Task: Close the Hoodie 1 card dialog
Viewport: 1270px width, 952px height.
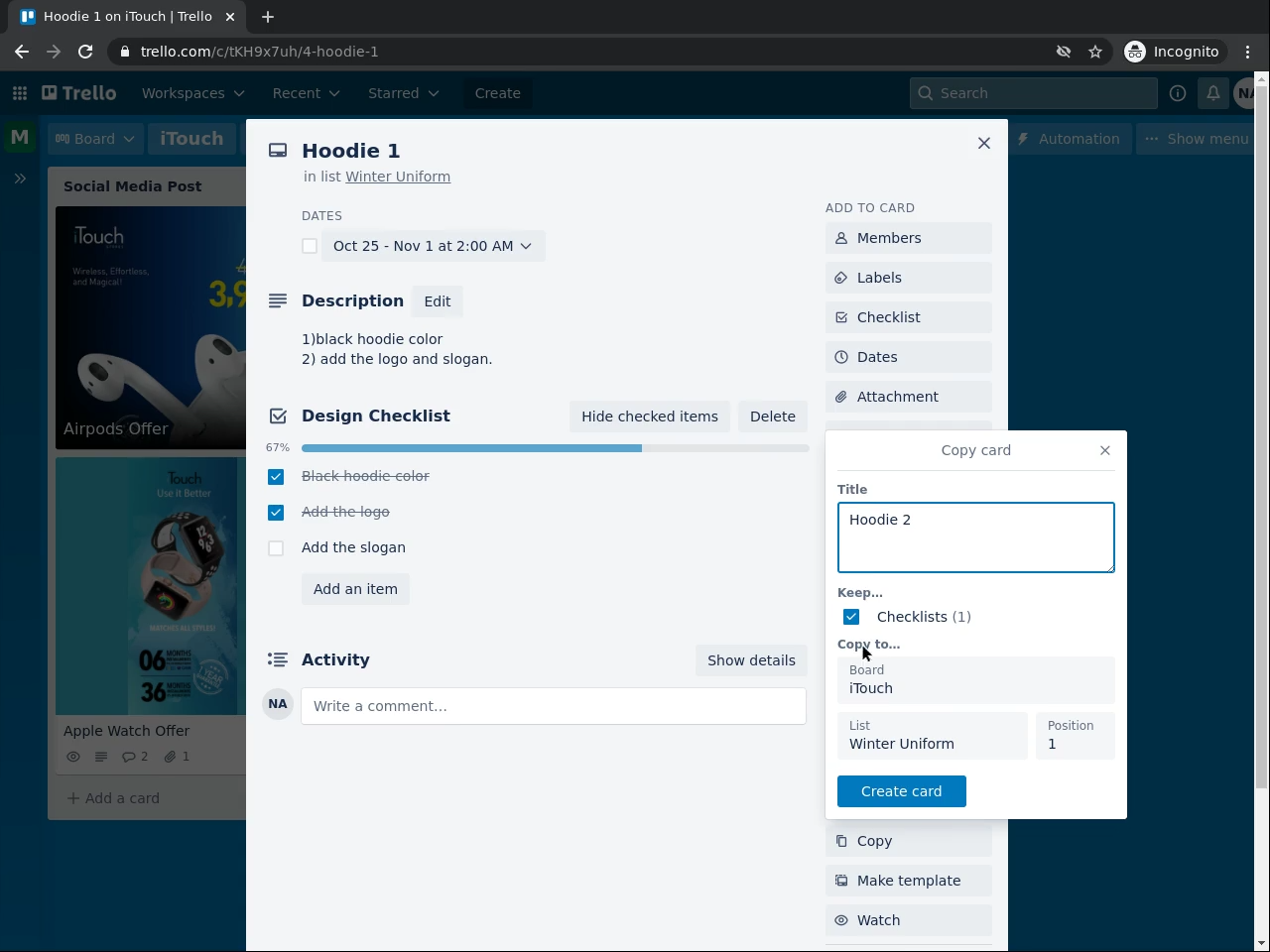Action: point(984,143)
